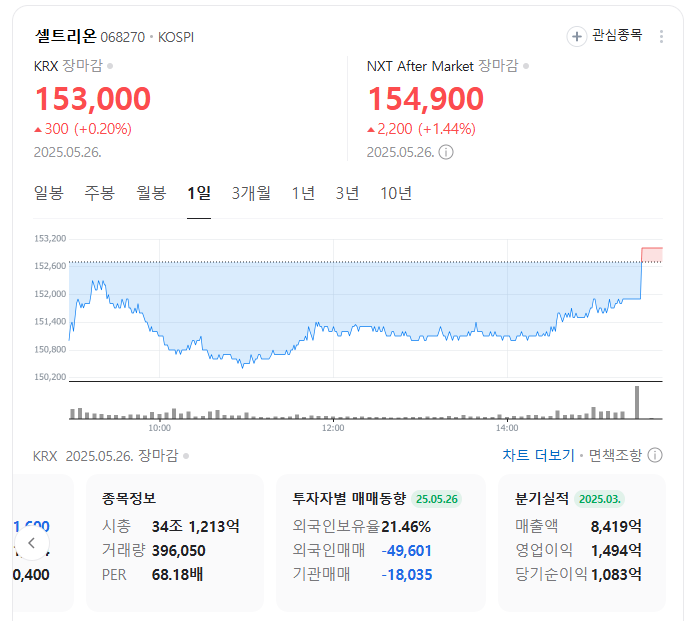Add stock to 관심종목 watchlist plus icon
695x621 pixels.
click(577, 36)
